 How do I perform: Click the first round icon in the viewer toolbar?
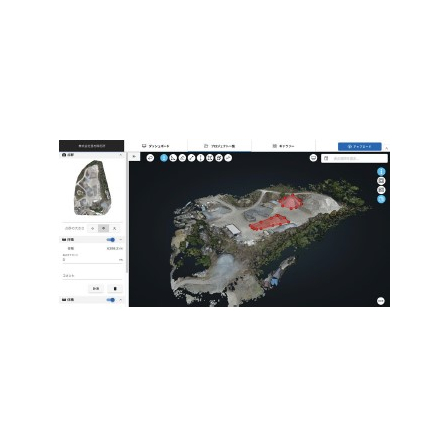150,158
